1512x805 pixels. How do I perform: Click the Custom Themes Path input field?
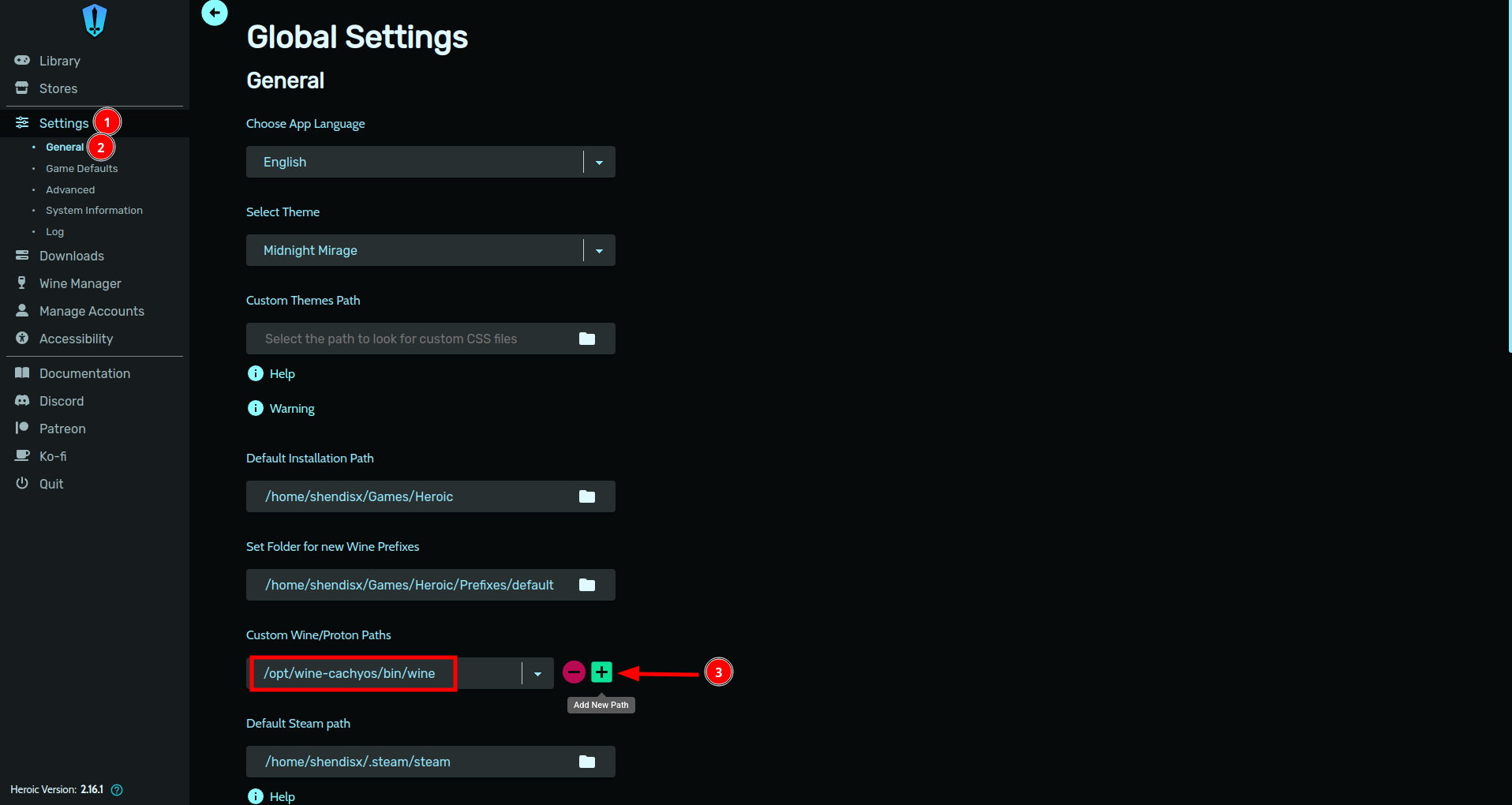(x=410, y=339)
